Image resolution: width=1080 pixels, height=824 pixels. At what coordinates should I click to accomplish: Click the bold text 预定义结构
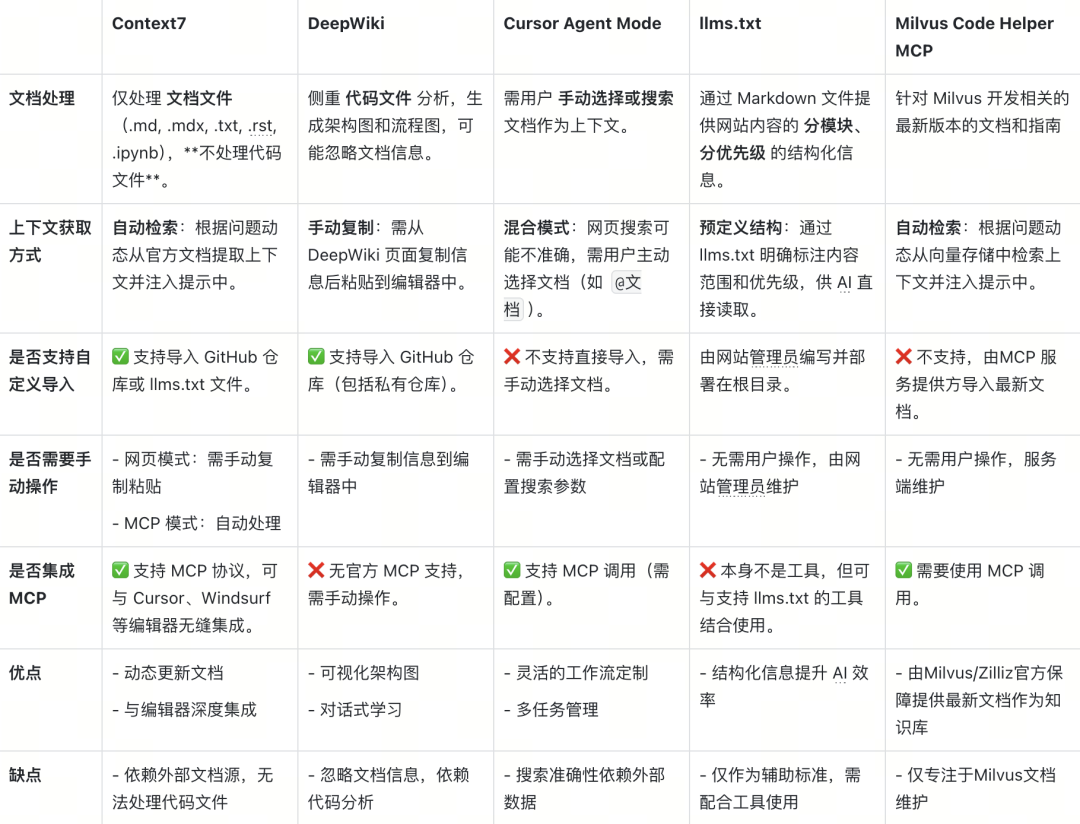tap(740, 228)
